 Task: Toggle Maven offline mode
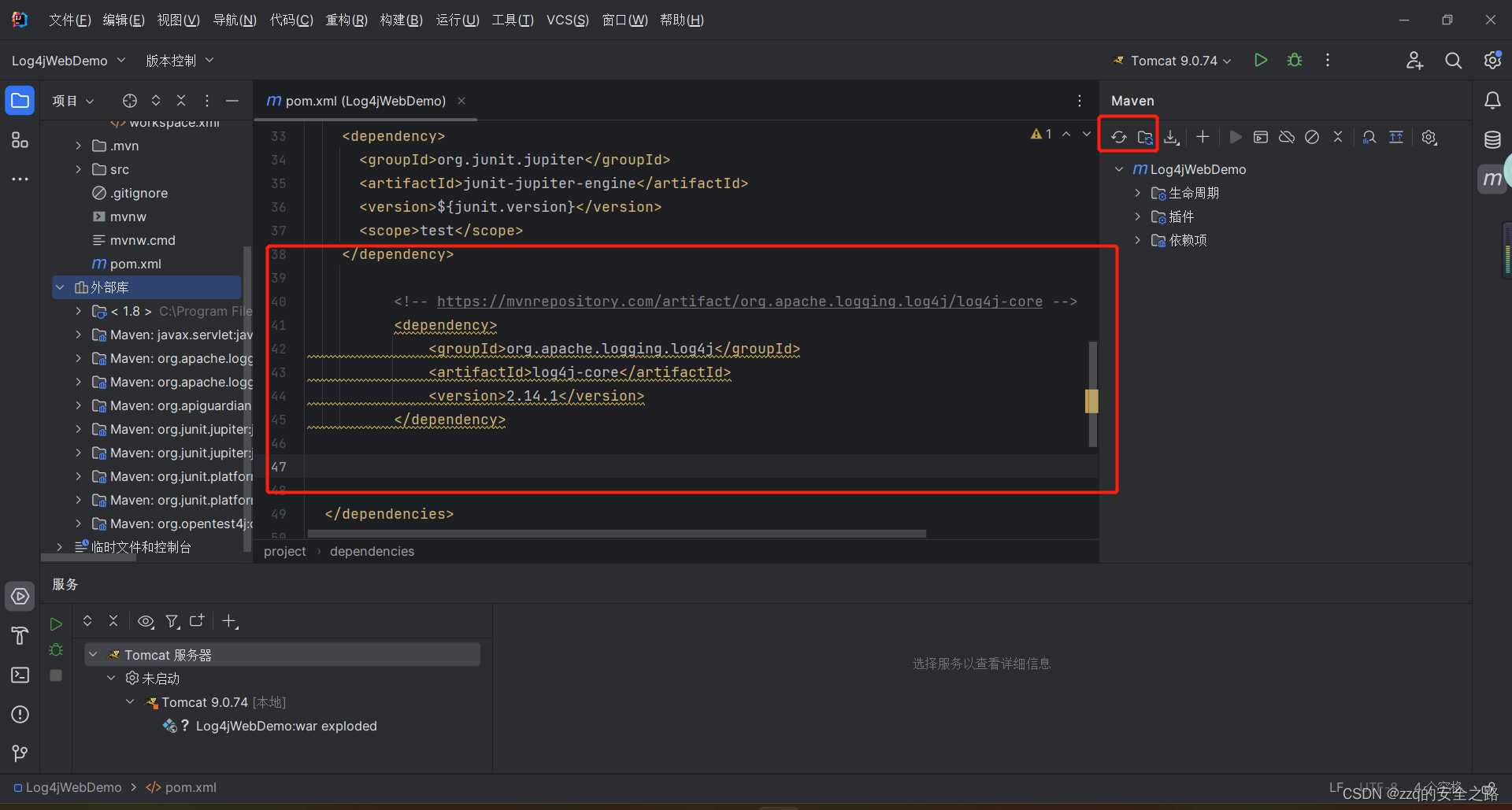[x=1287, y=137]
